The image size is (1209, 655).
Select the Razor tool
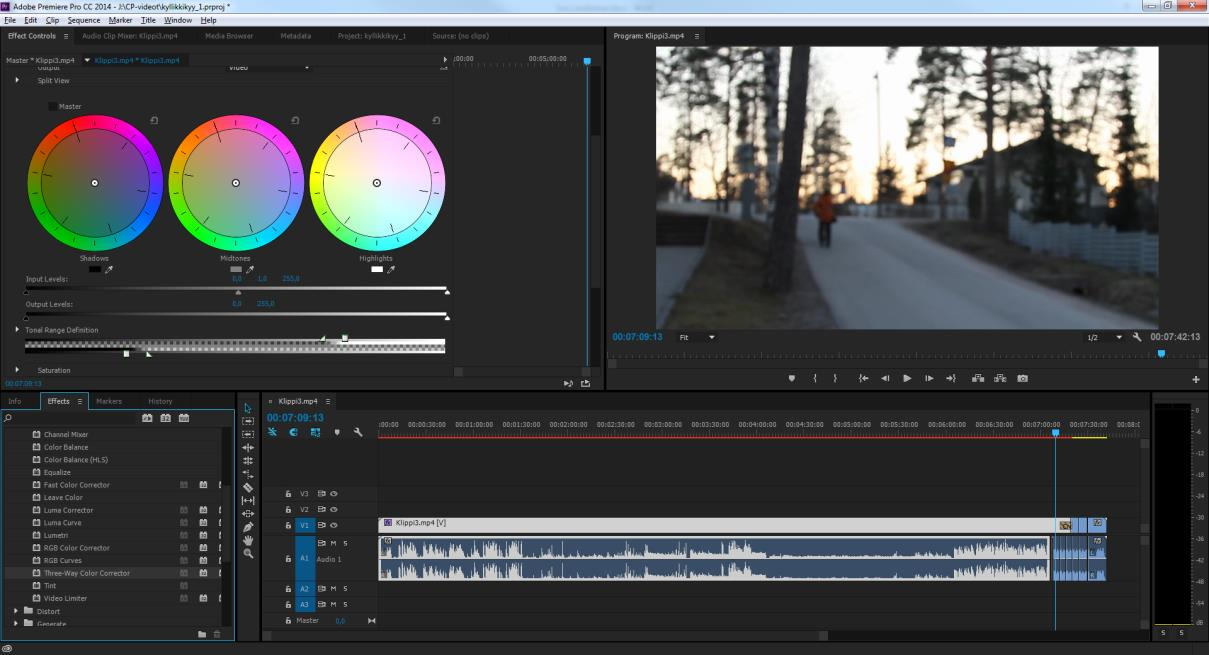click(249, 487)
